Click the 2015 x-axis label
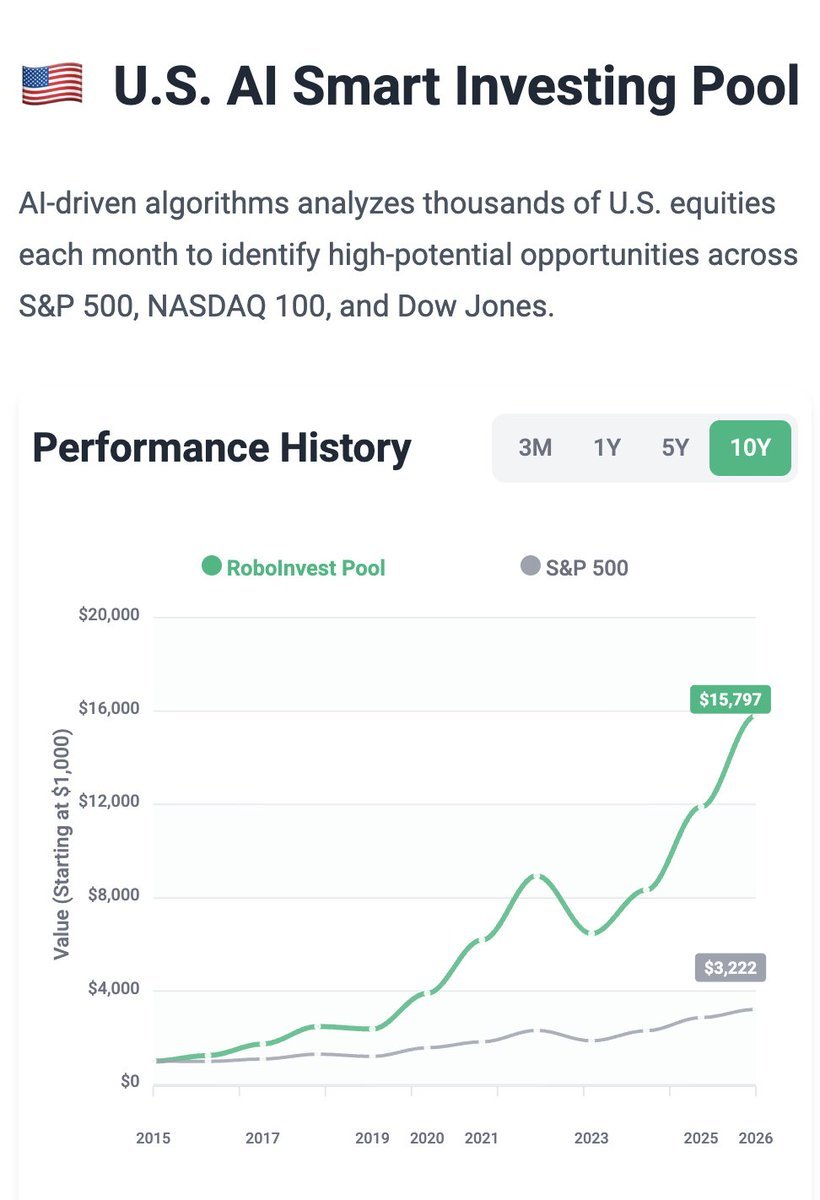820x1200 pixels. pos(153,1138)
